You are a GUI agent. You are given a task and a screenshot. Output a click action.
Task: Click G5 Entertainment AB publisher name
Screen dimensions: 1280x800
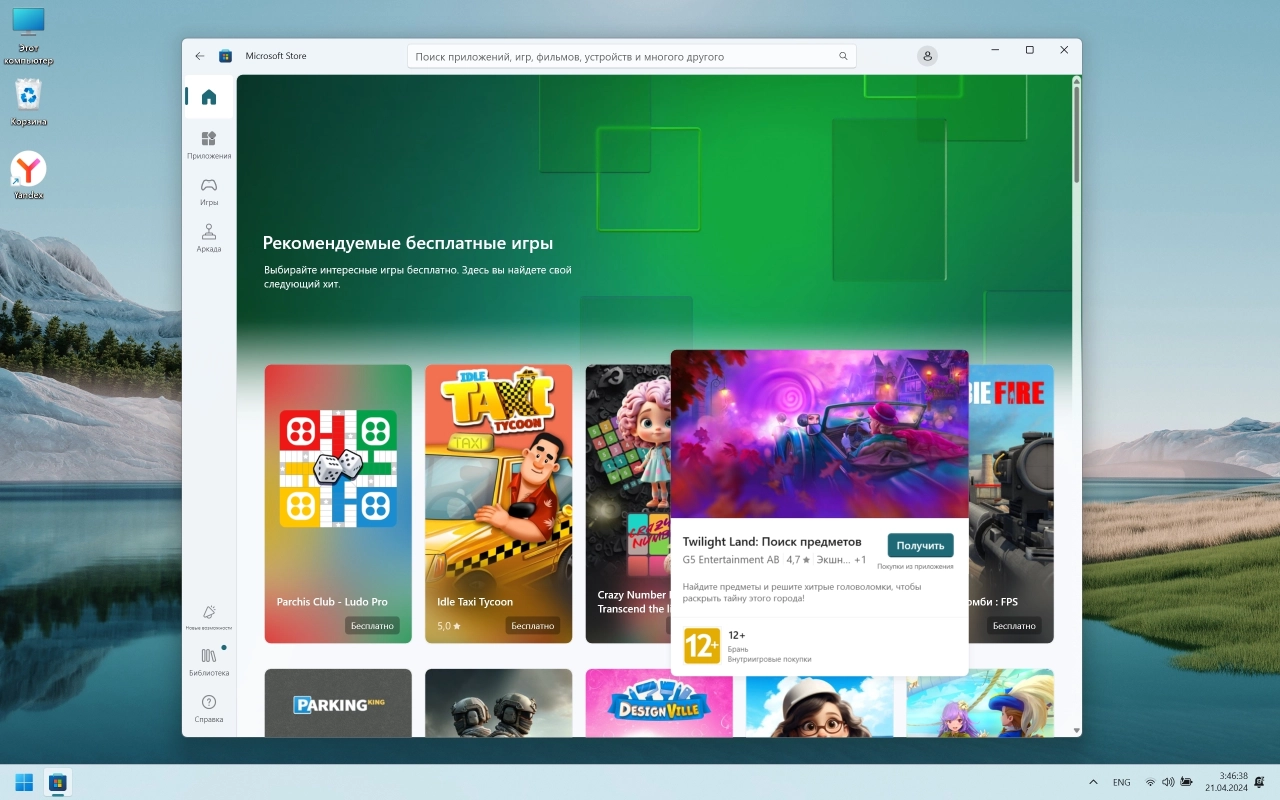coord(731,560)
